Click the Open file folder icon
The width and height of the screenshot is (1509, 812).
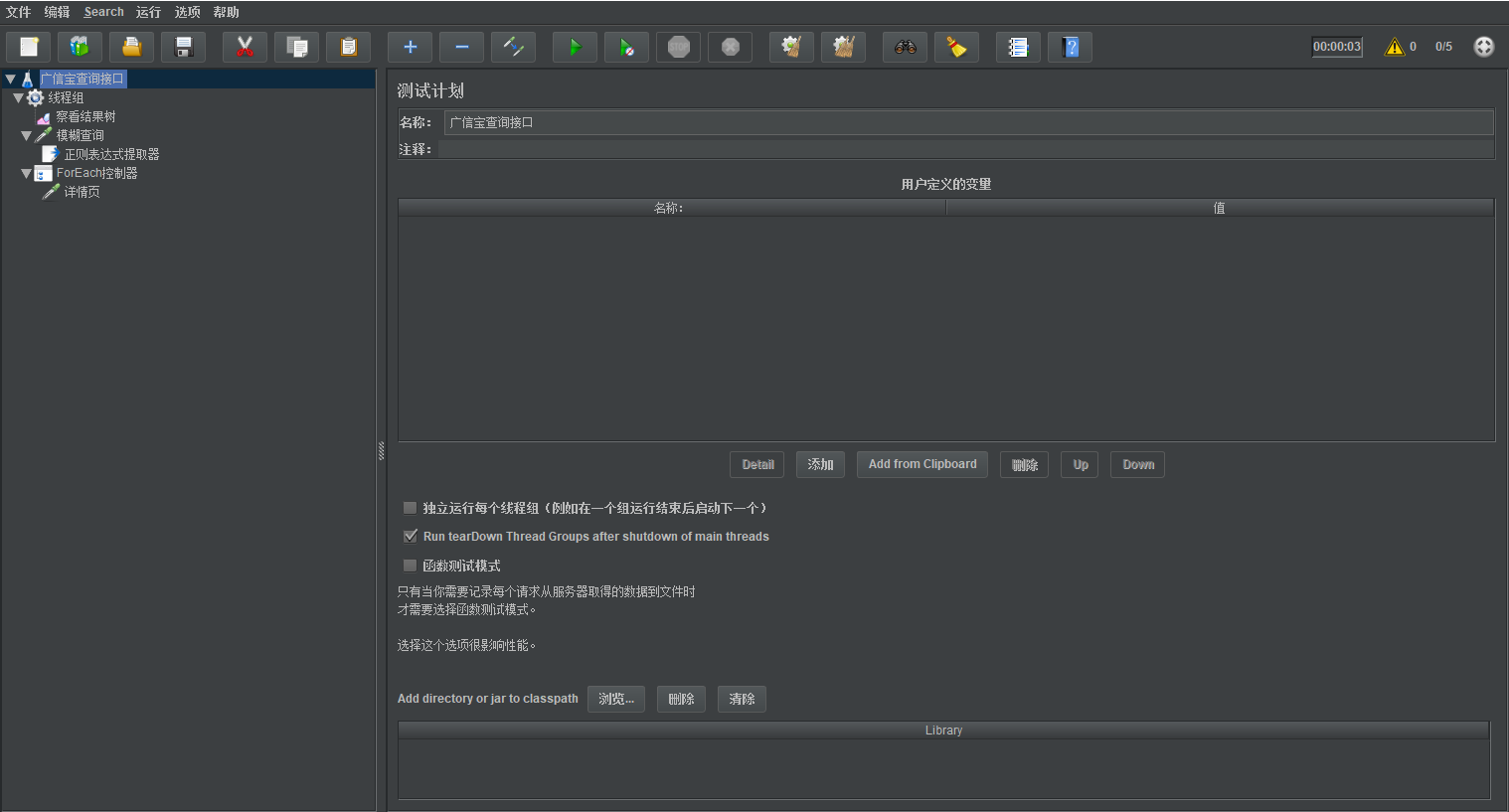[131, 47]
